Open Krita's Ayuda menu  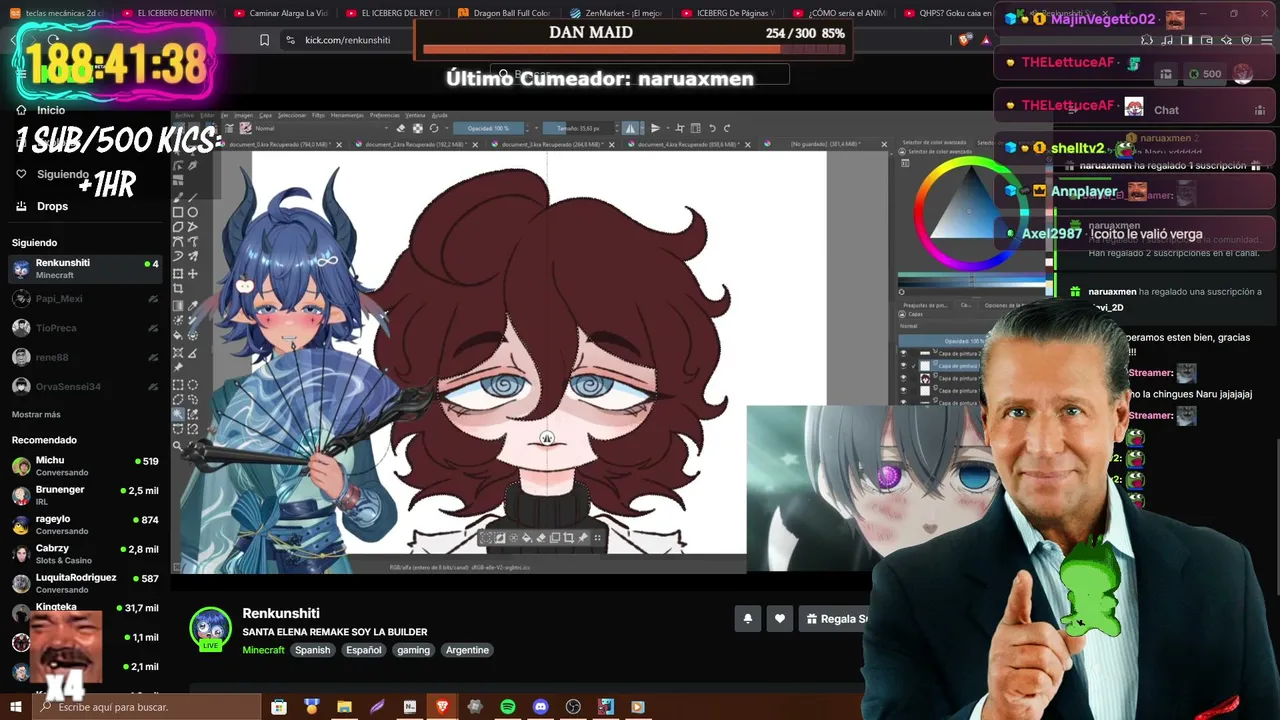tap(439, 115)
